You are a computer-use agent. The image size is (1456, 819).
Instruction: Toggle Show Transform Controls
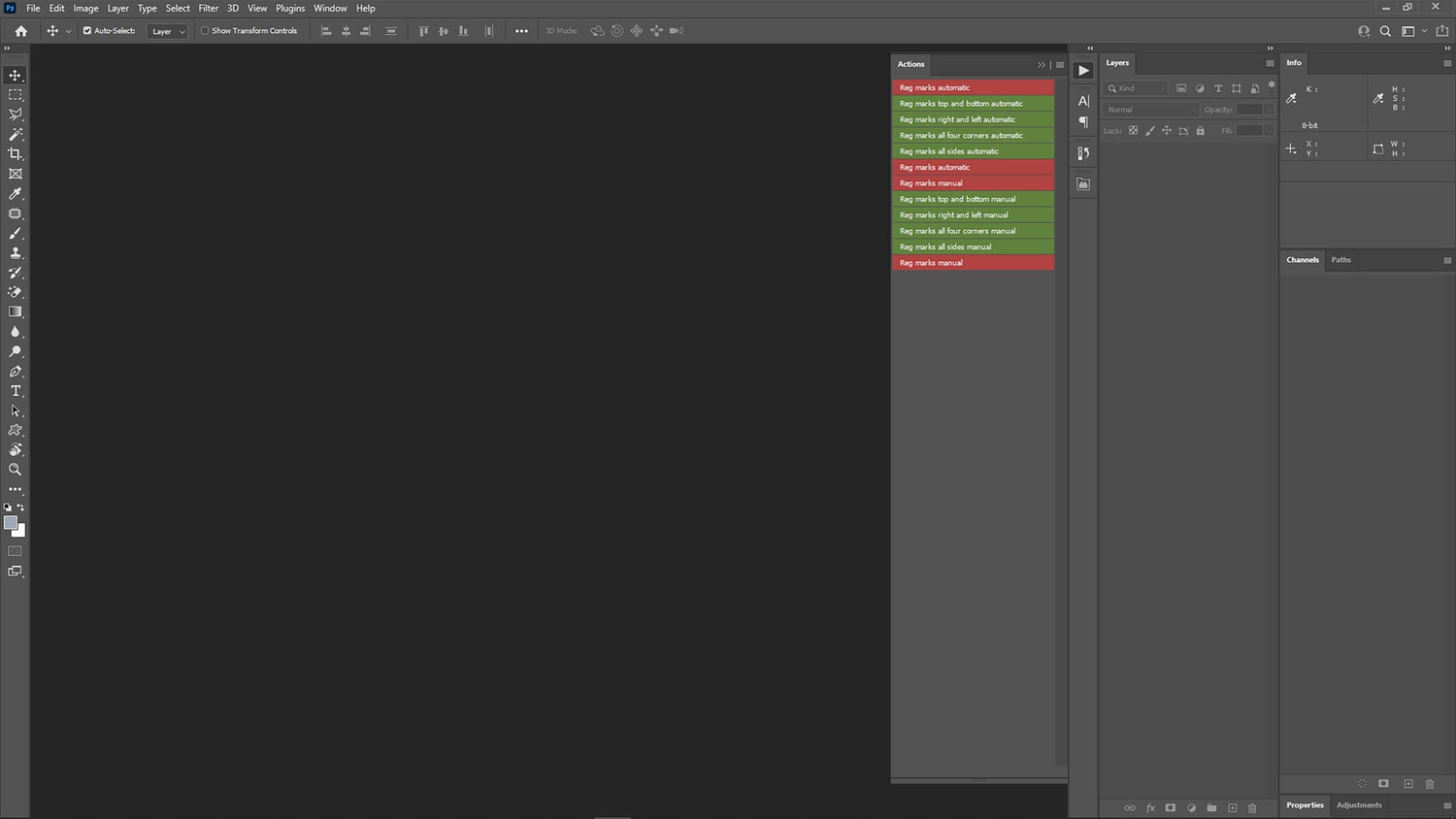tap(205, 30)
